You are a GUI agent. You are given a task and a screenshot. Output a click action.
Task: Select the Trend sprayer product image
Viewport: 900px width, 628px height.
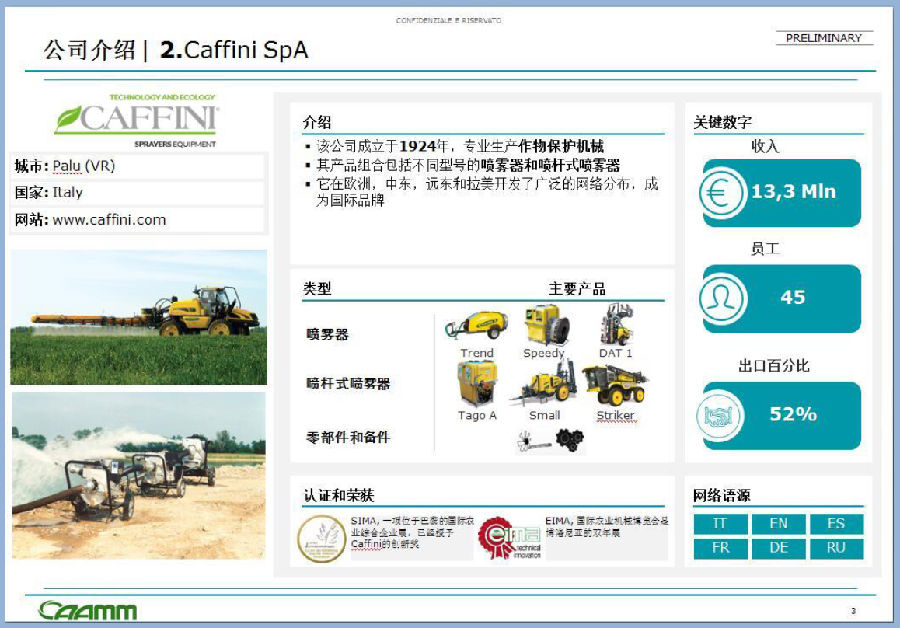pyautogui.click(x=476, y=325)
